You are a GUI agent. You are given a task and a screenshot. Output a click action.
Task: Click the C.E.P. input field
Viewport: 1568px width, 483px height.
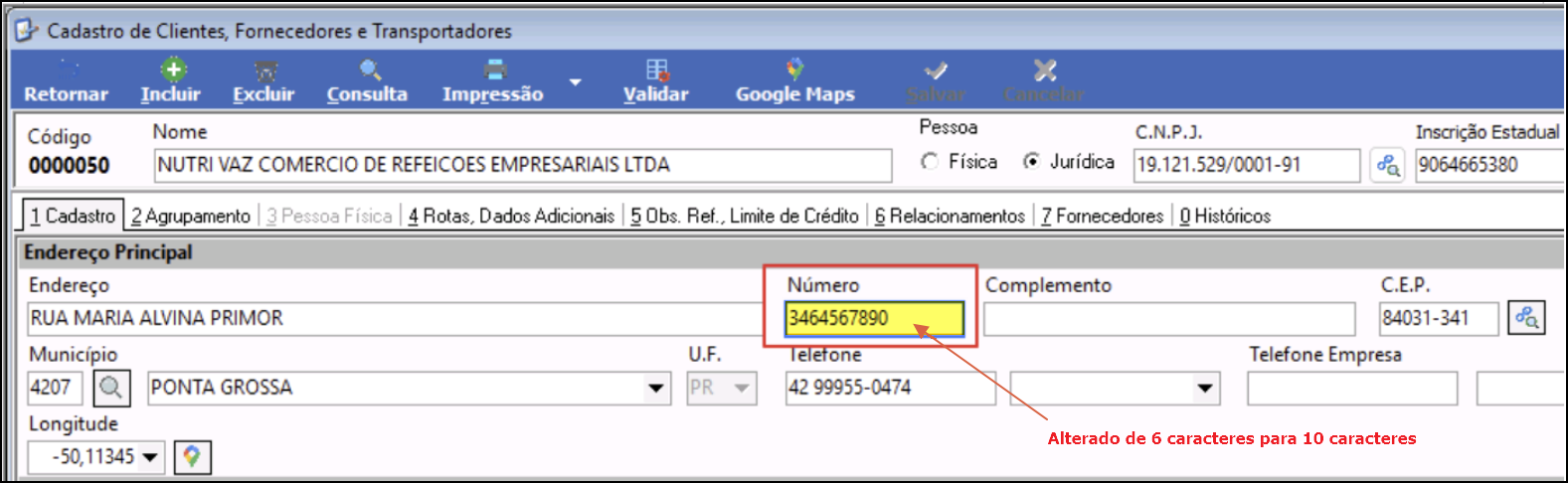[x=1439, y=319]
